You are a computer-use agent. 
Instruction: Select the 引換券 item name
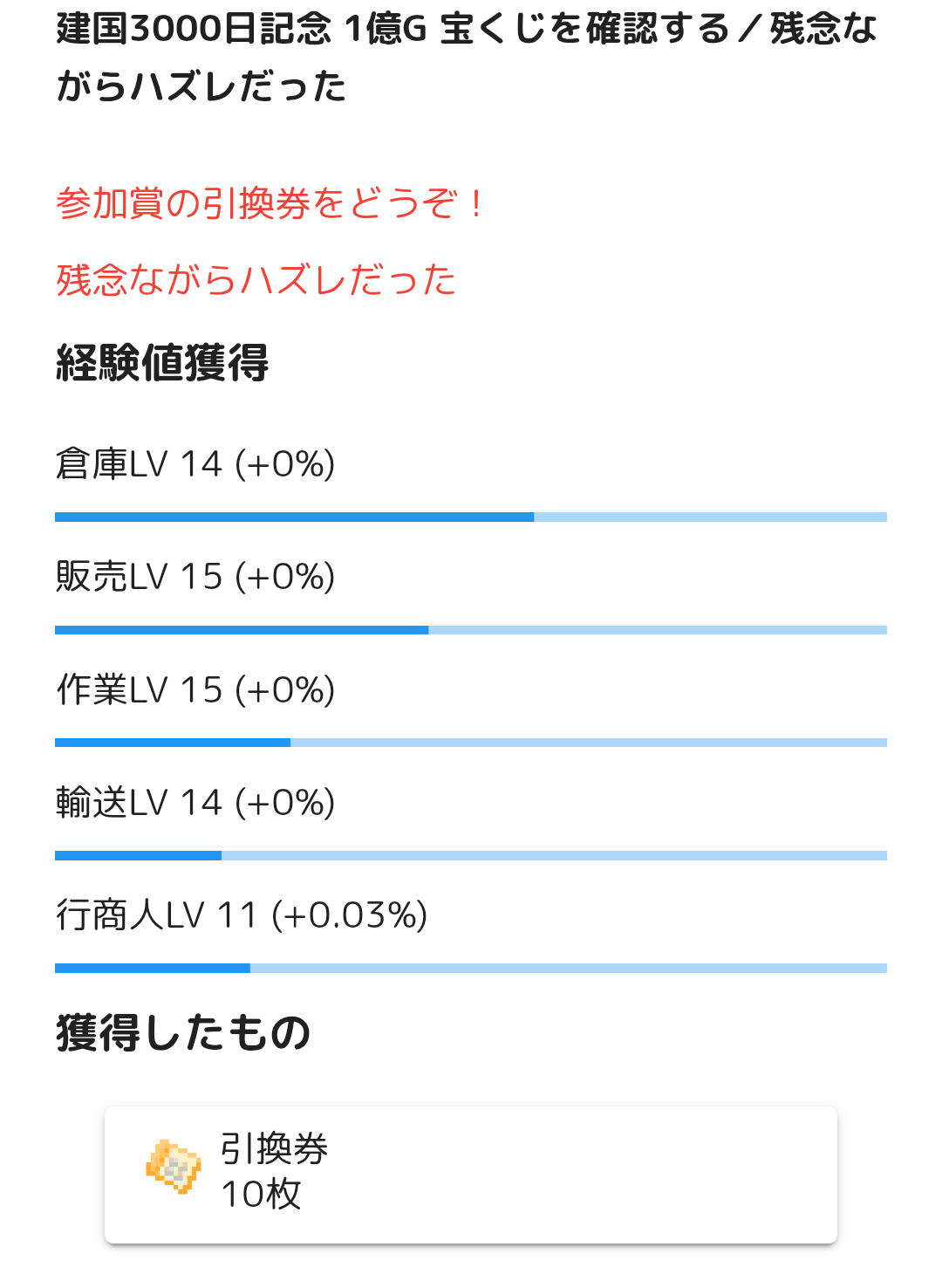[x=274, y=1149]
